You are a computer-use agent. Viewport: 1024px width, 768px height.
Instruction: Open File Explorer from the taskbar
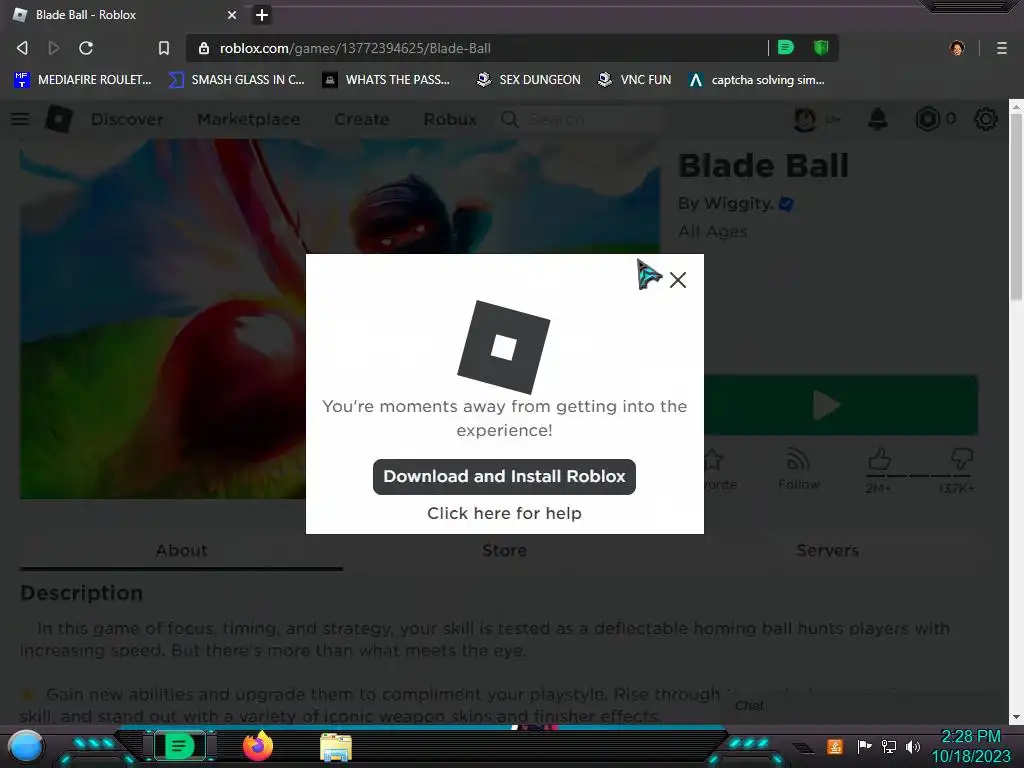tap(336, 747)
